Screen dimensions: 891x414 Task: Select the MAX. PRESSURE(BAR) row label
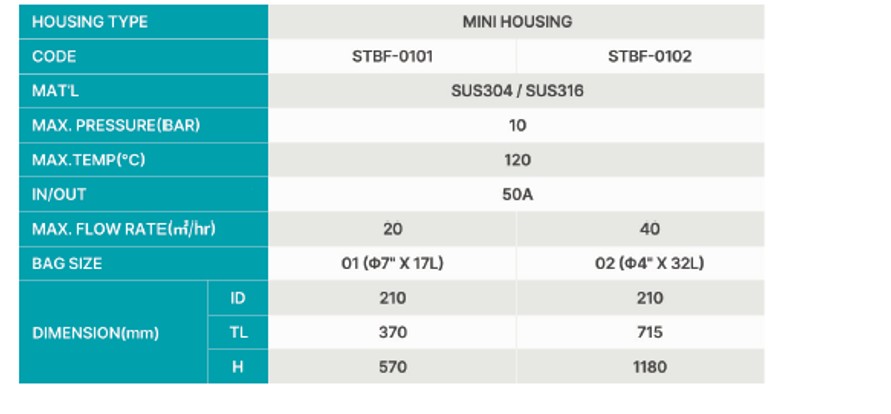click(116, 126)
